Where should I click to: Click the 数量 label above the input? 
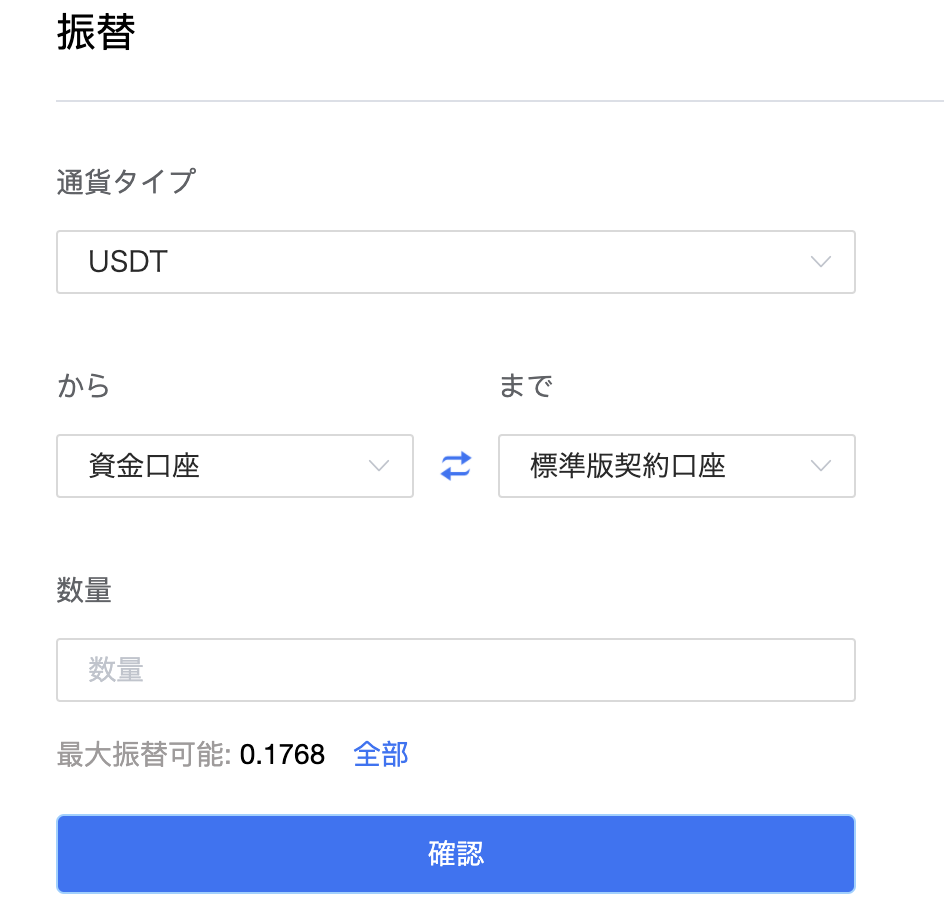tap(84, 590)
